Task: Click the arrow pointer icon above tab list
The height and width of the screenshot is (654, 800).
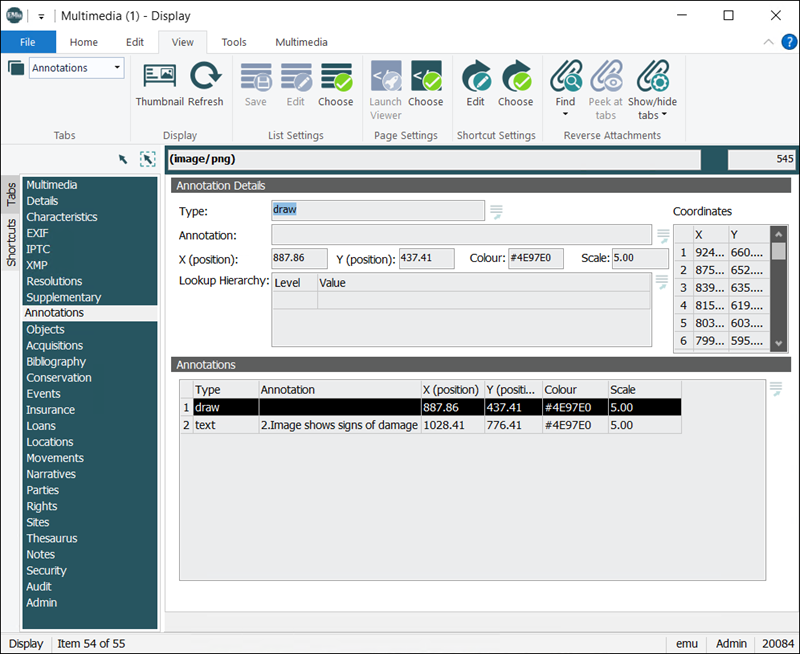Action: click(123, 159)
